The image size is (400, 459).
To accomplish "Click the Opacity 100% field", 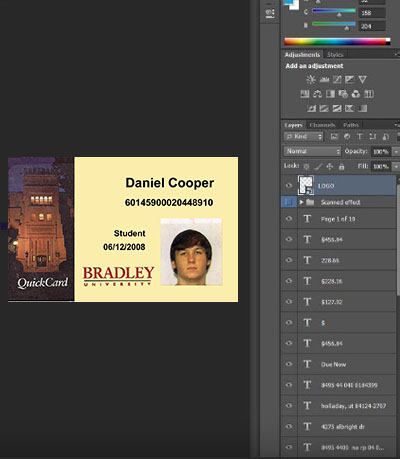I will pos(380,152).
